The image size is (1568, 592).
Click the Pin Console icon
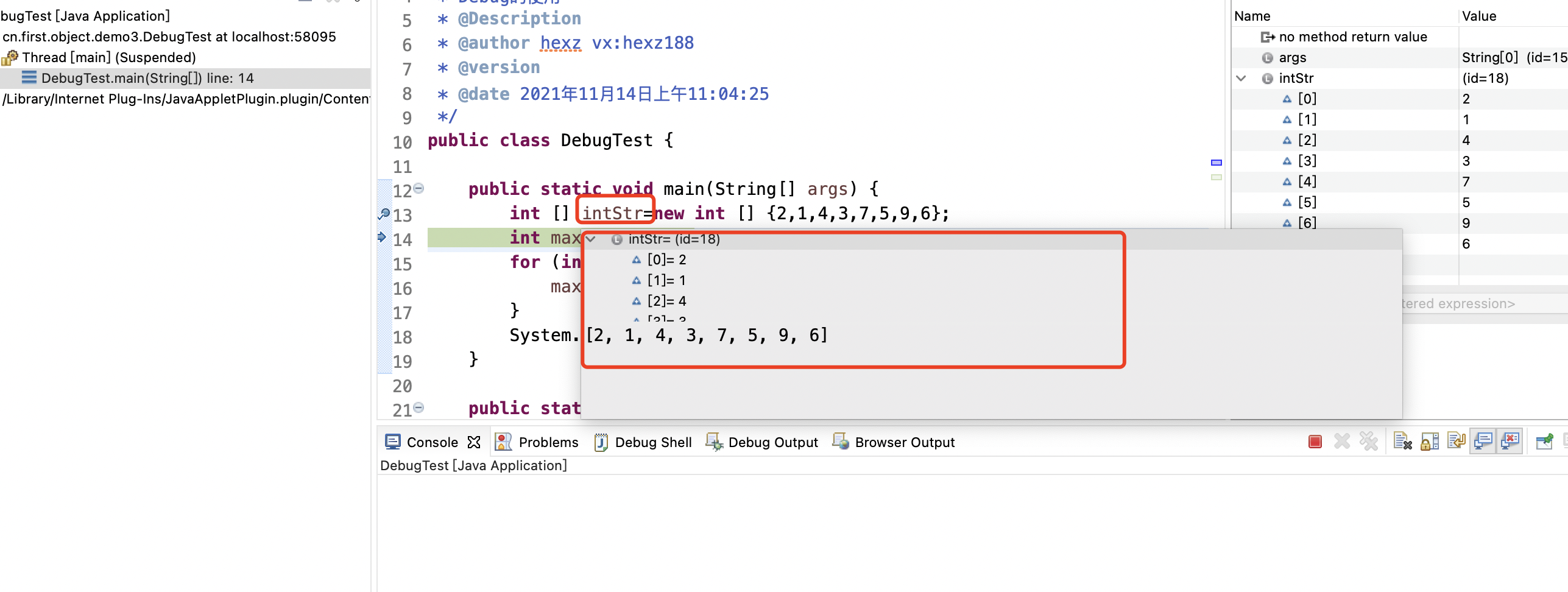[x=1544, y=442]
